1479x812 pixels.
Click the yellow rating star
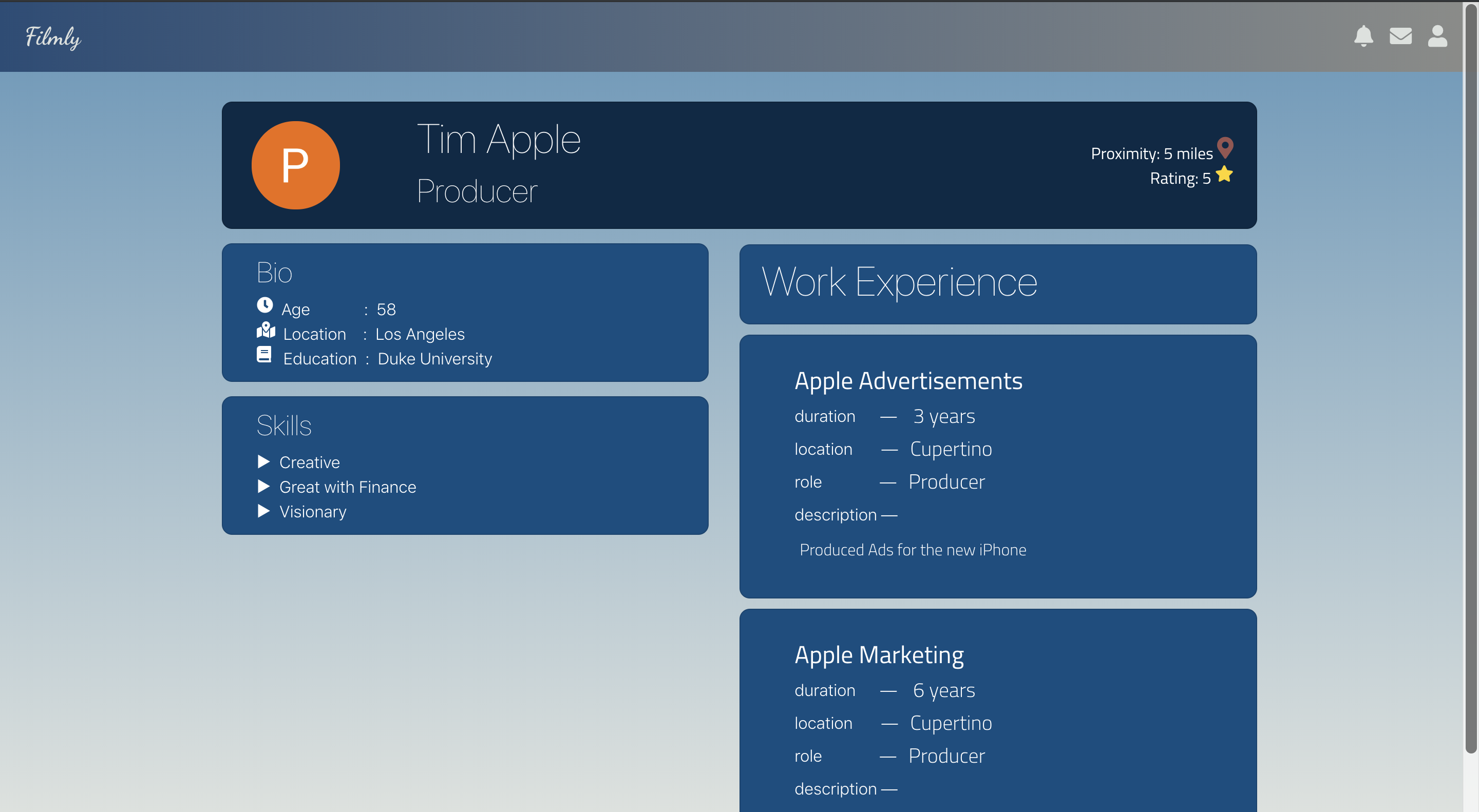1223,174
